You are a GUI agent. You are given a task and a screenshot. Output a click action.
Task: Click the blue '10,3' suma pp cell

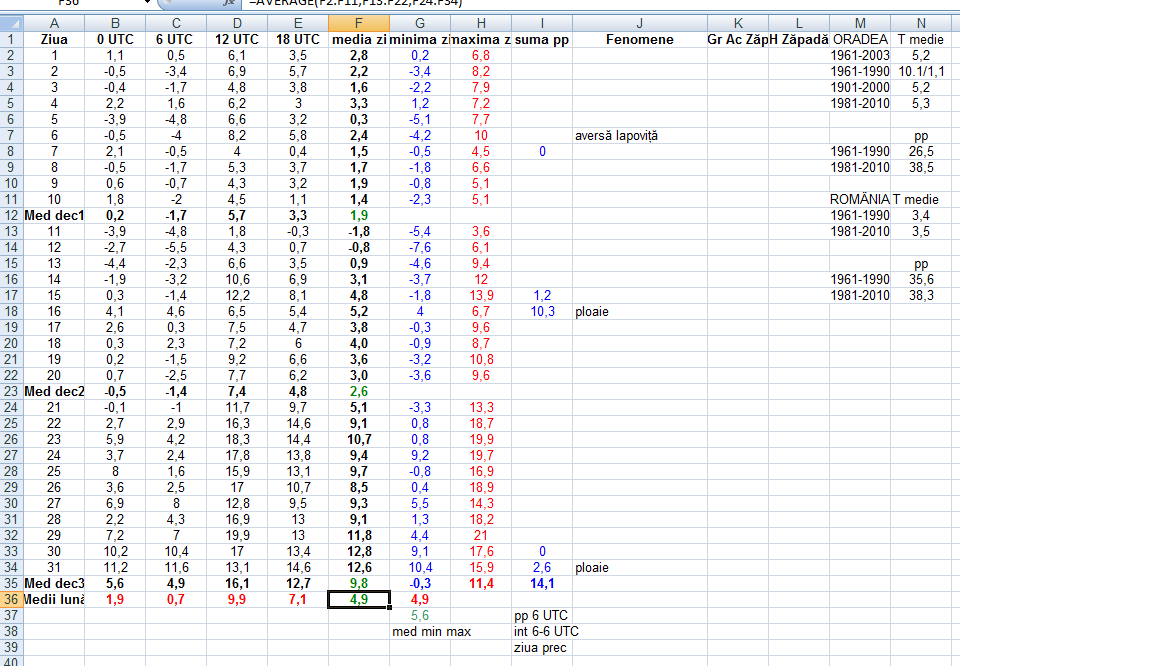(541, 312)
